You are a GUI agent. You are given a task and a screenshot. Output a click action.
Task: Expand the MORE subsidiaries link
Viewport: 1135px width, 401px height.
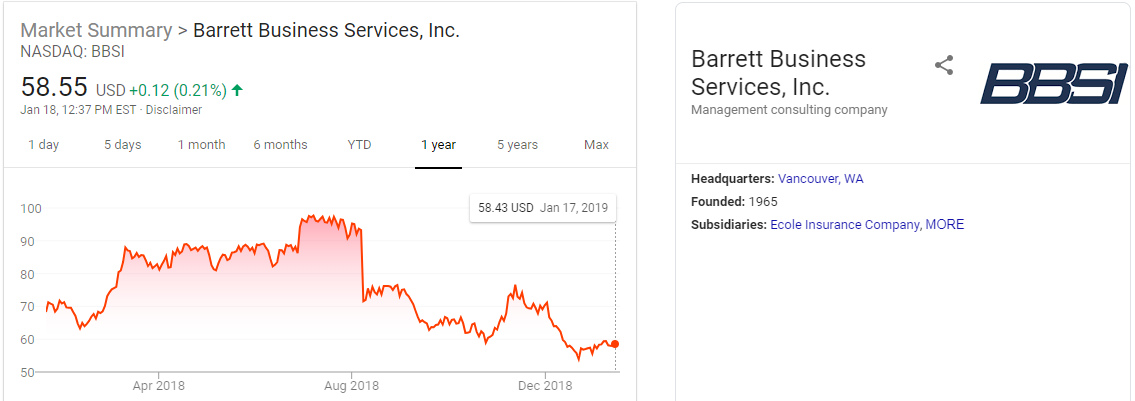click(945, 225)
